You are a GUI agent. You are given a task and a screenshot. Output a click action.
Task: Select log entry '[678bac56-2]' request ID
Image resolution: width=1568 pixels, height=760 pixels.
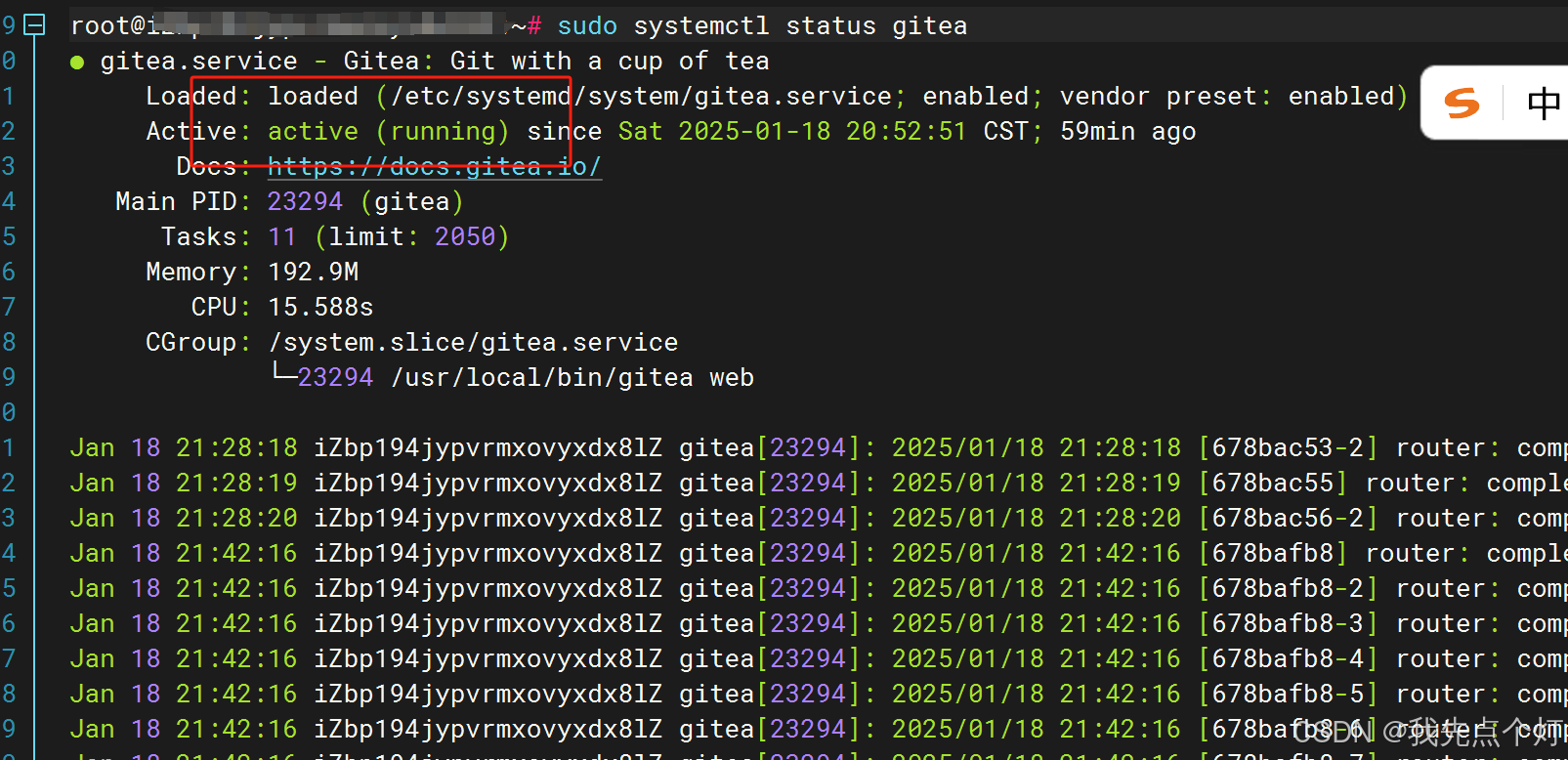click(x=1288, y=519)
